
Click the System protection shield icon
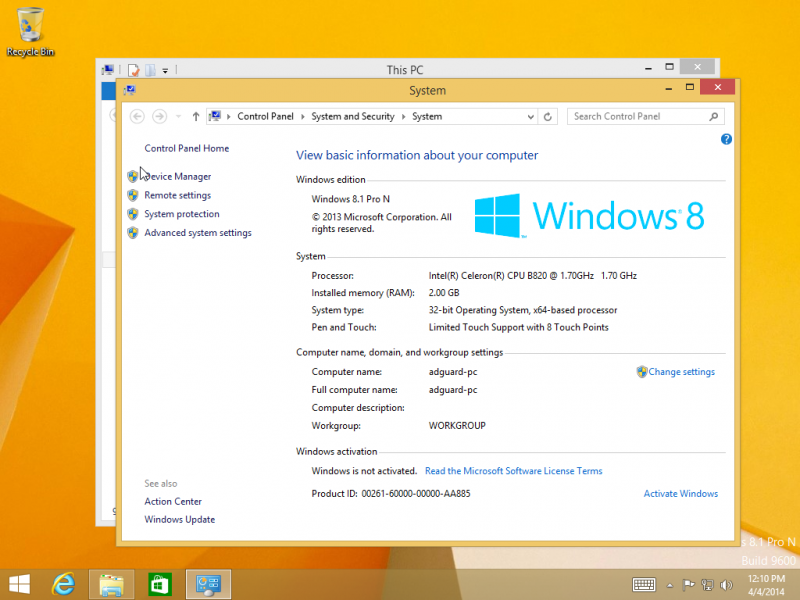(x=133, y=214)
